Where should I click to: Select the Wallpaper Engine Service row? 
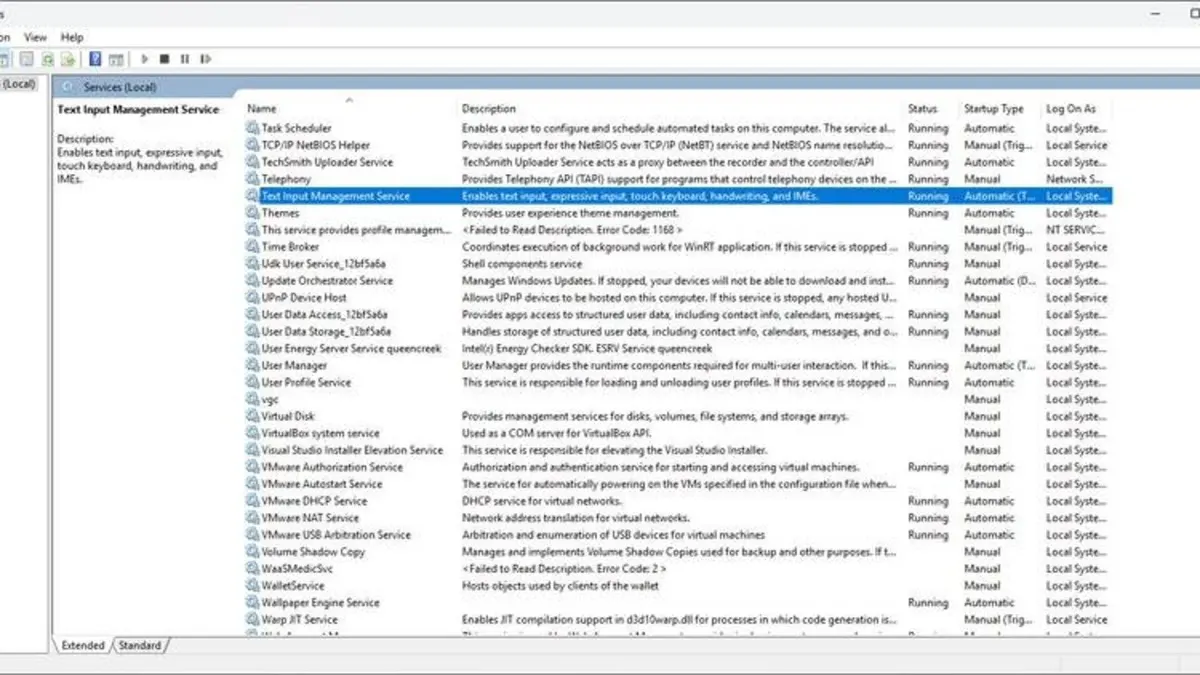point(320,603)
